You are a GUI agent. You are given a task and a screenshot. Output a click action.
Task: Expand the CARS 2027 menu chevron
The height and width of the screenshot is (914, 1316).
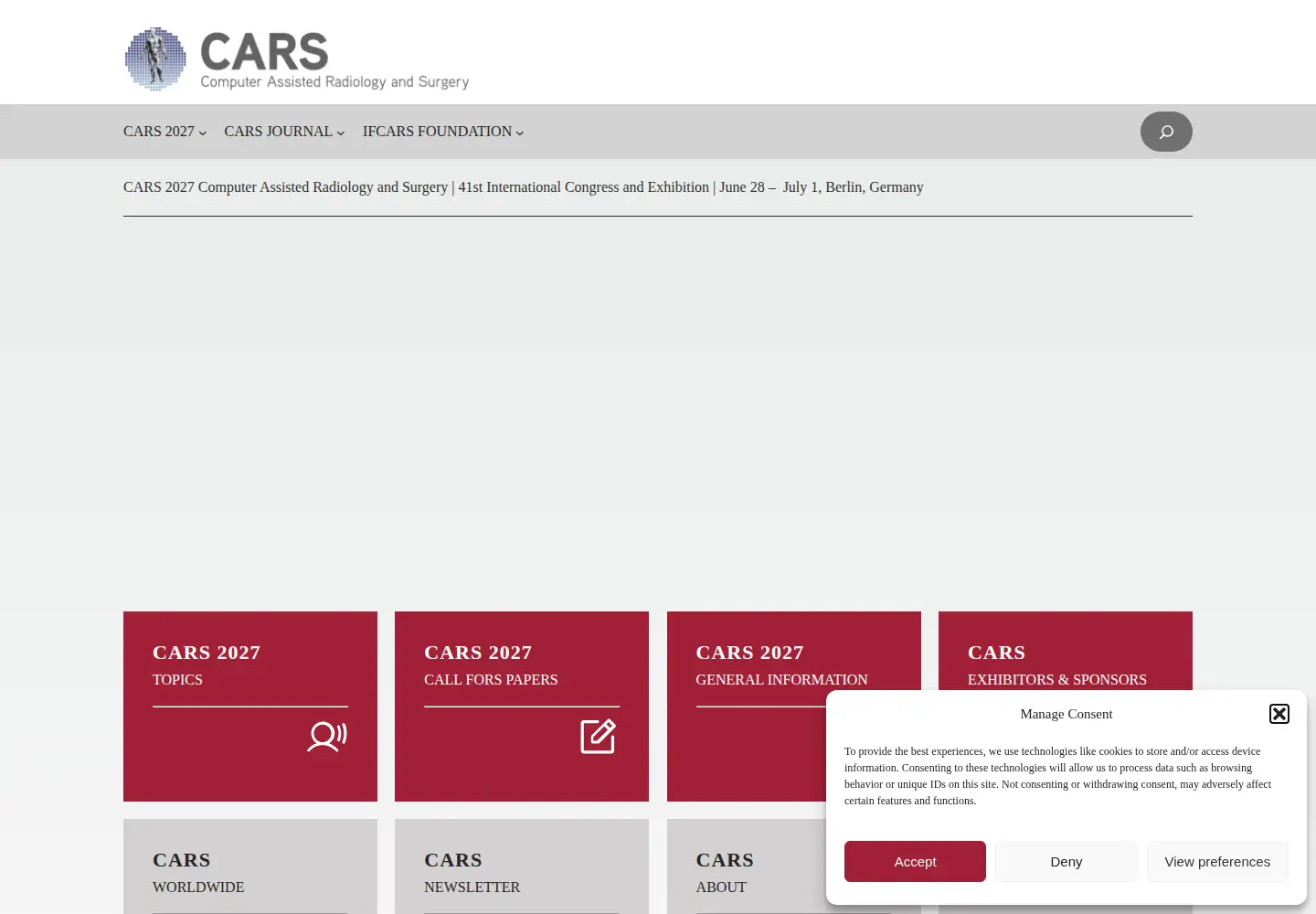pyautogui.click(x=203, y=133)
